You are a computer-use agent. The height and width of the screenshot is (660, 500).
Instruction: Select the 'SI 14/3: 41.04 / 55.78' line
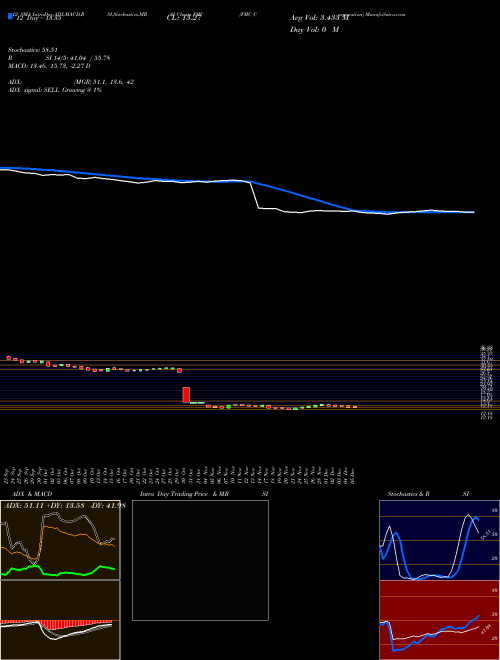pyautogui.click(x=78, y=58)
